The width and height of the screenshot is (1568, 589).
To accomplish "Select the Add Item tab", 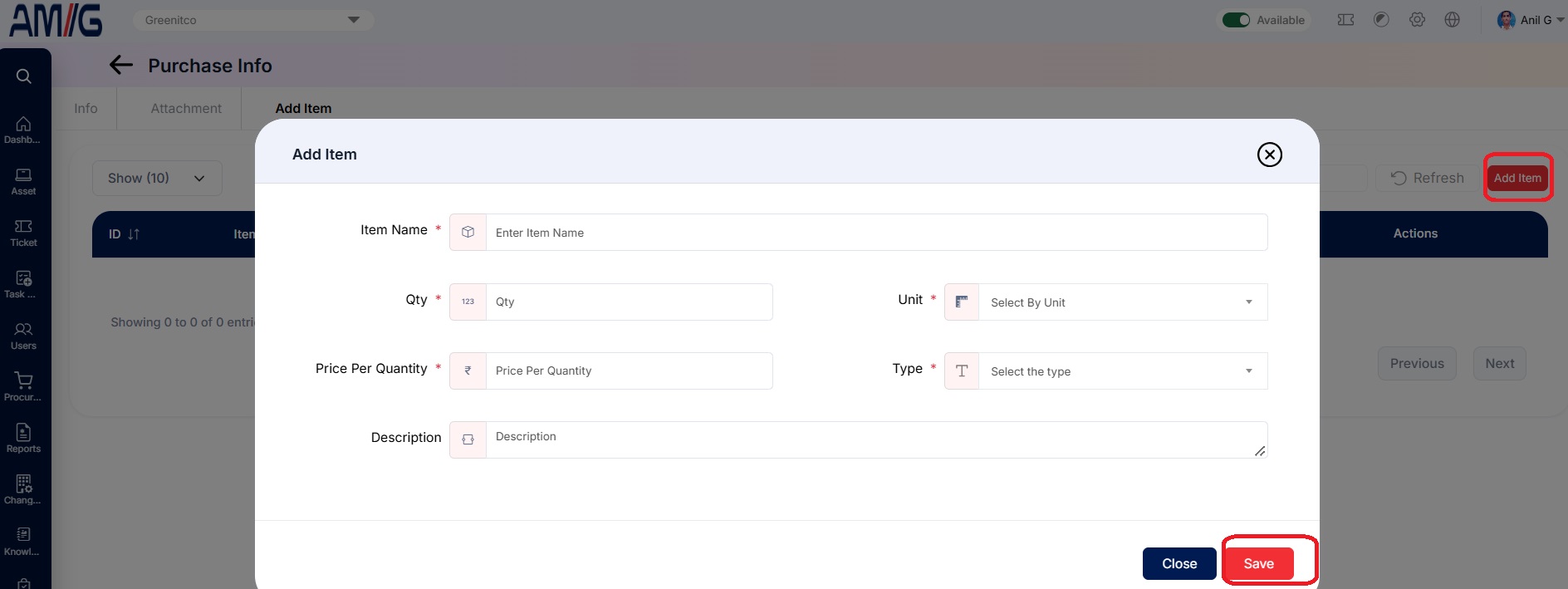I will coord(303,108).
